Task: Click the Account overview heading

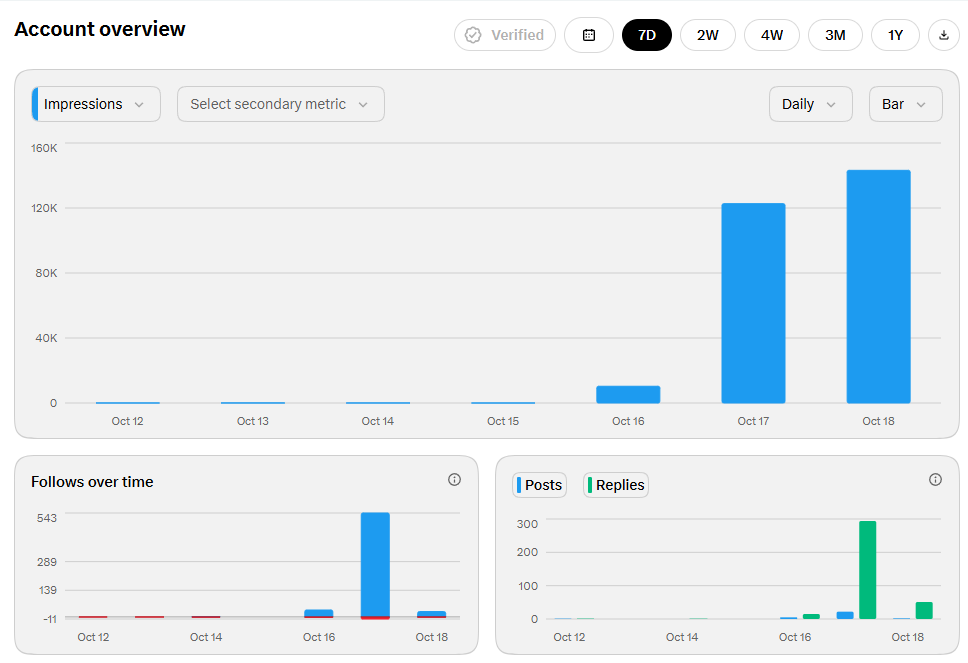Action: click(100, 29)
